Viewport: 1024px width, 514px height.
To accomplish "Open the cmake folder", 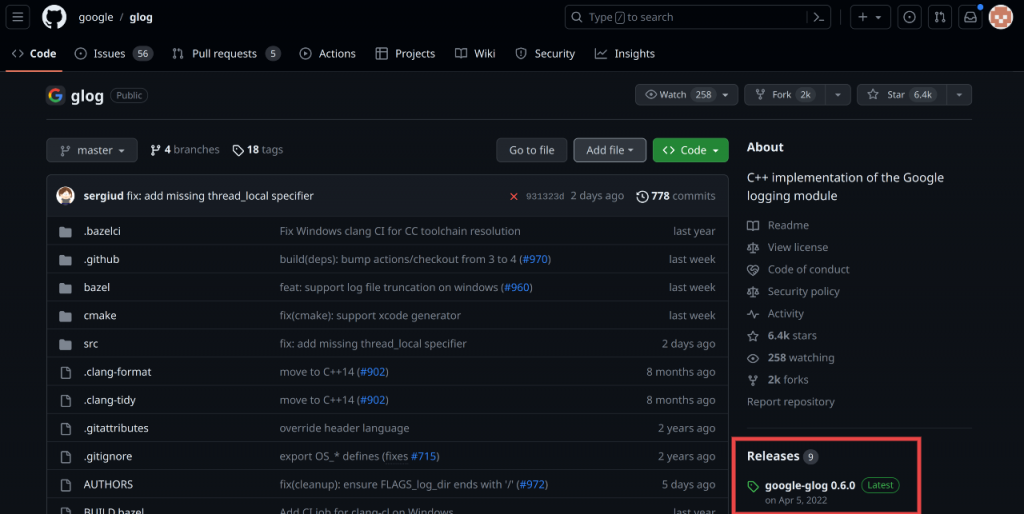I will click(100, 315).
